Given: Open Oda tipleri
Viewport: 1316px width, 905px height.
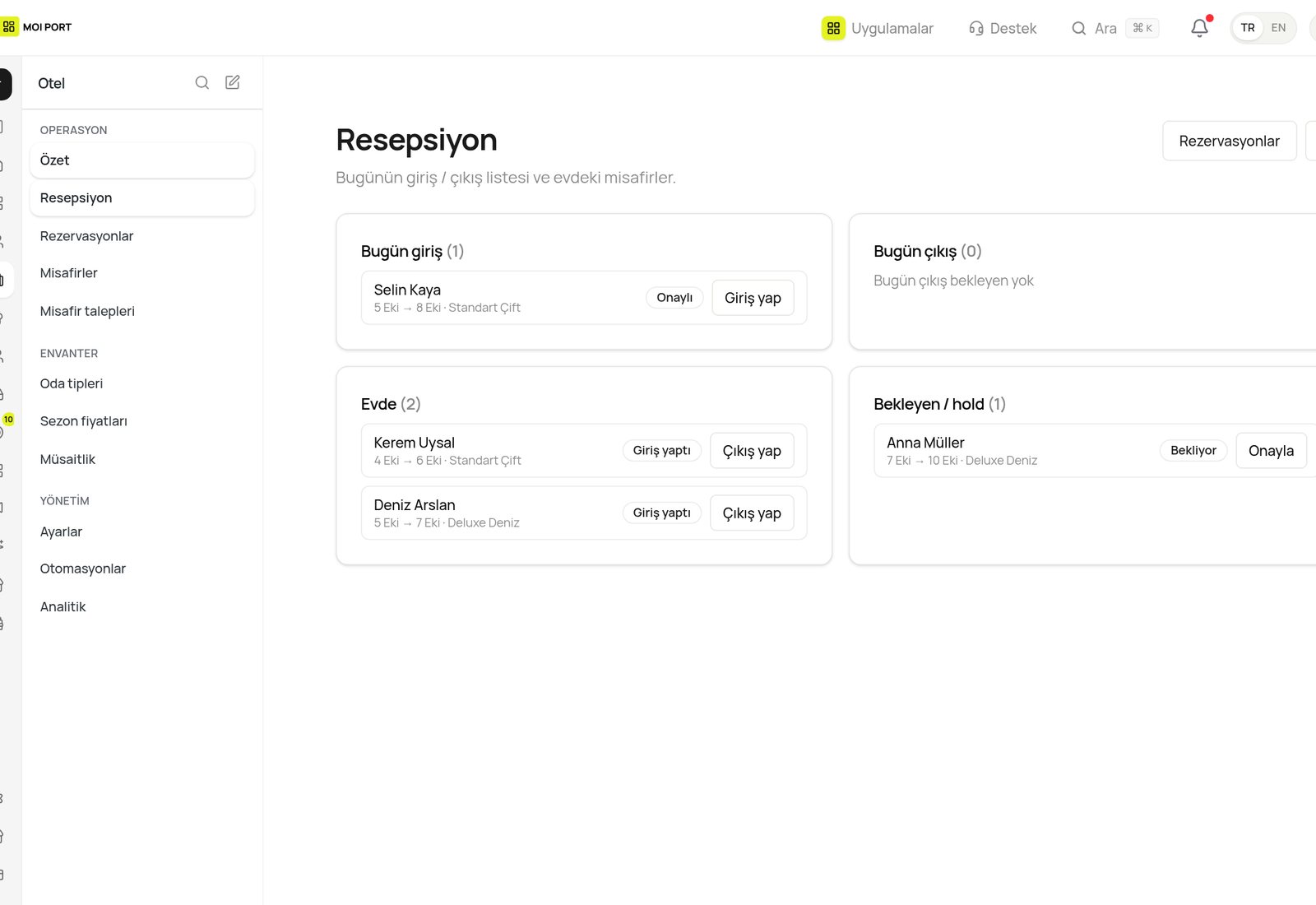Looking at the screenshot, I should pos(142,383).
